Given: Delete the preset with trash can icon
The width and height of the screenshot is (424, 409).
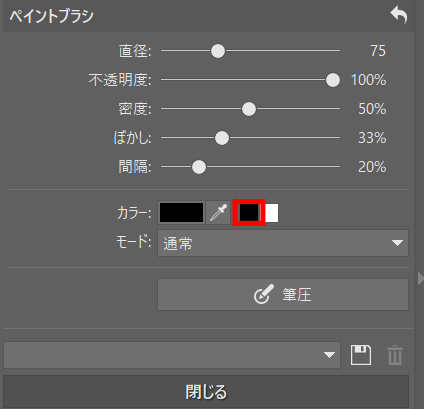Looking at the screenshot, I should tap(395, 355).
